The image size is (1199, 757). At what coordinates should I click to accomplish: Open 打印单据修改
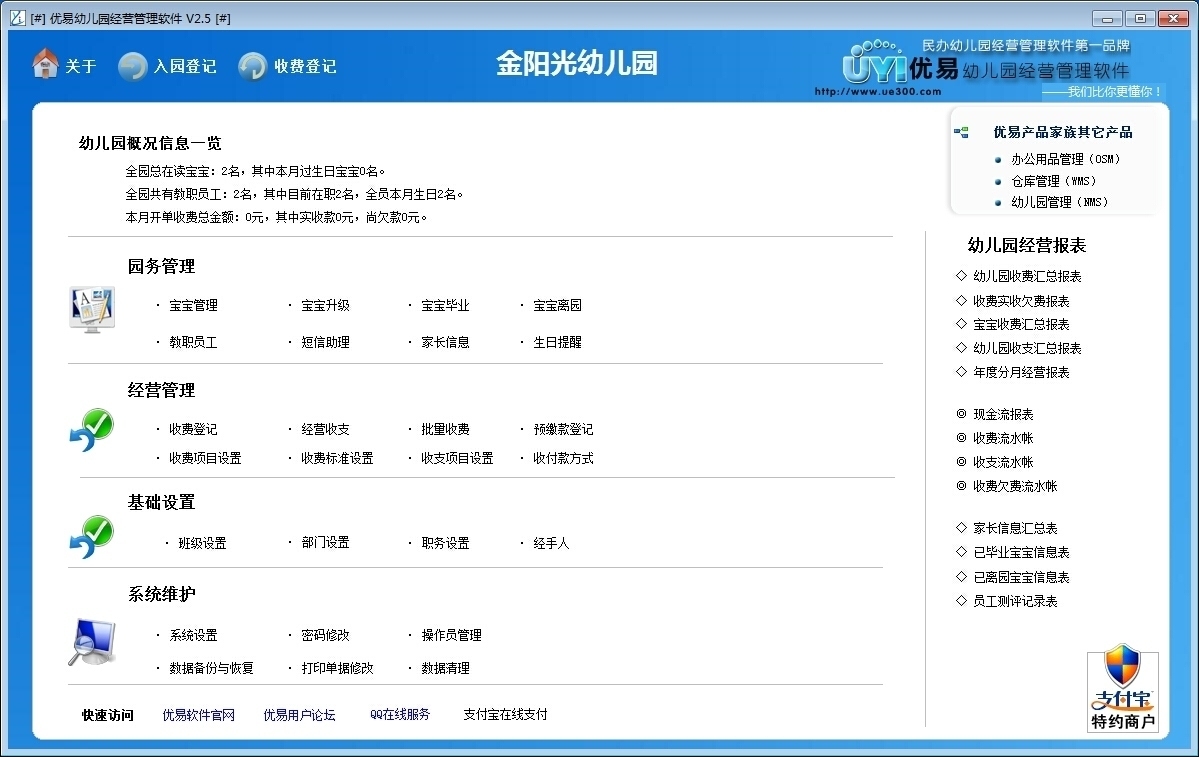click(337, 668)
